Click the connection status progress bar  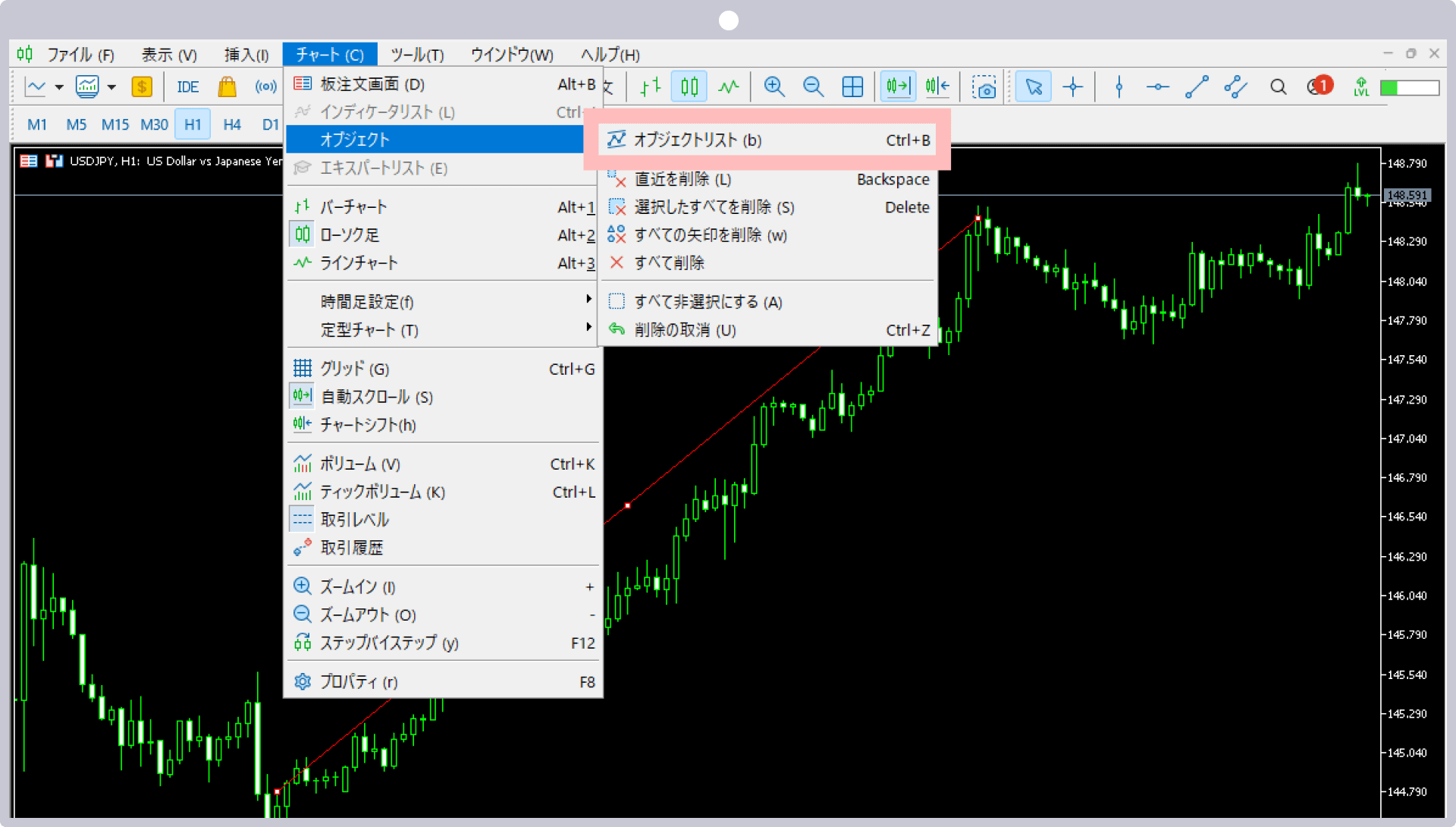[x=1410, y=88]
